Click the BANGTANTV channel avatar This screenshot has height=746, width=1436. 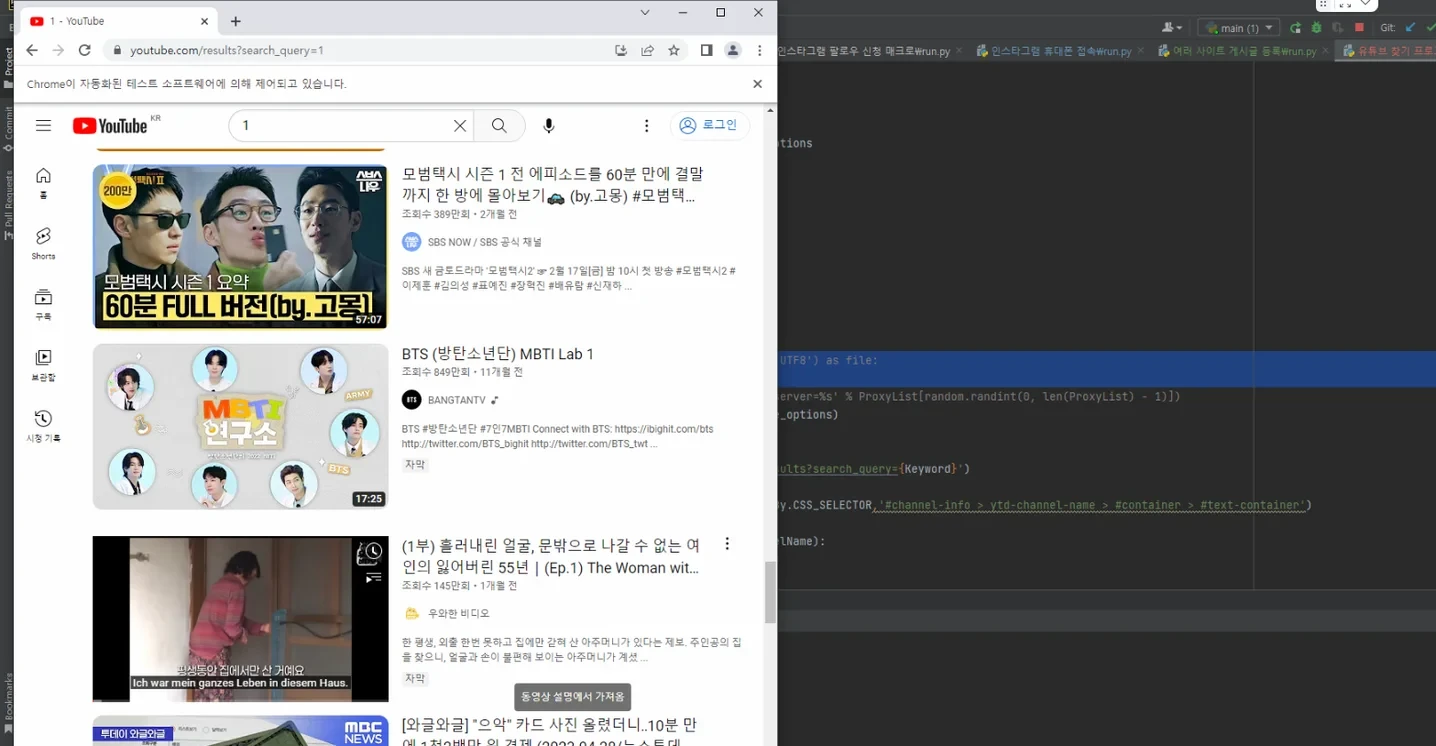point(411,400)
